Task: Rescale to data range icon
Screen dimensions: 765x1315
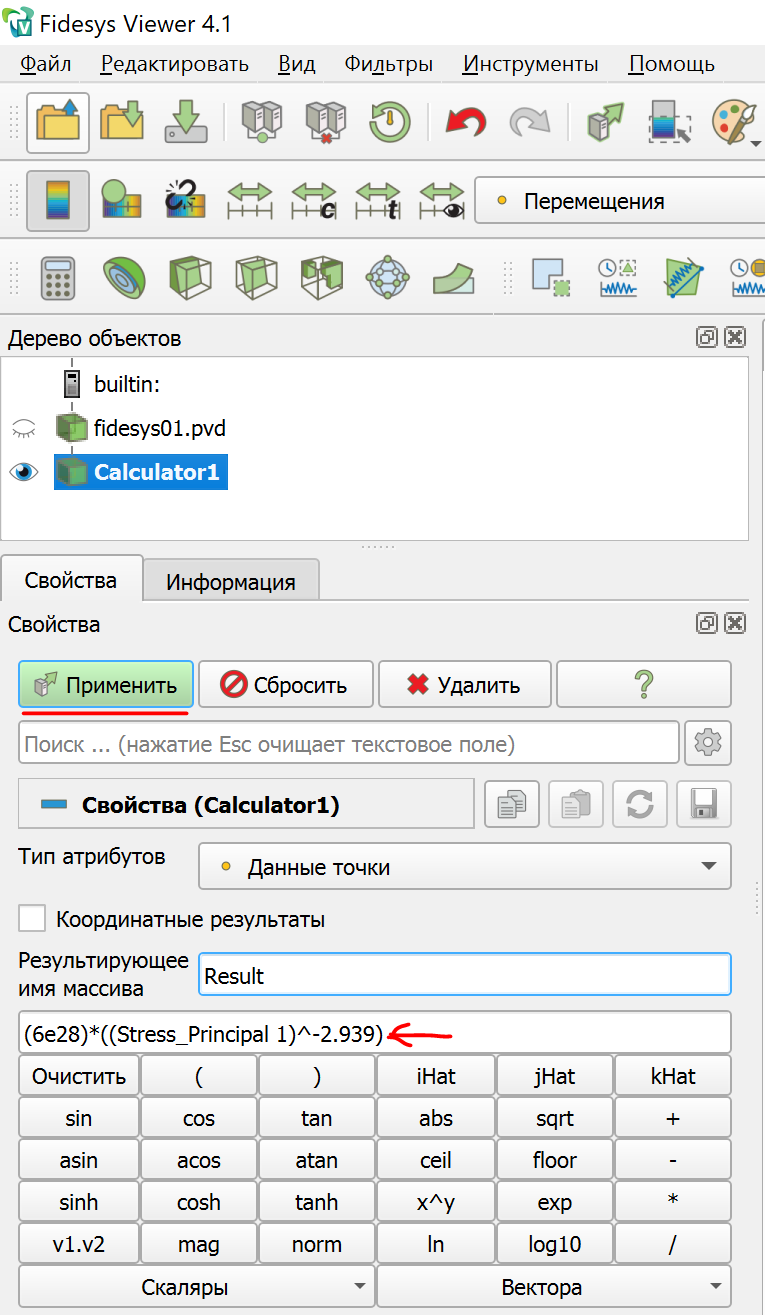Action: pyautogui.click(x=250, y=200)
